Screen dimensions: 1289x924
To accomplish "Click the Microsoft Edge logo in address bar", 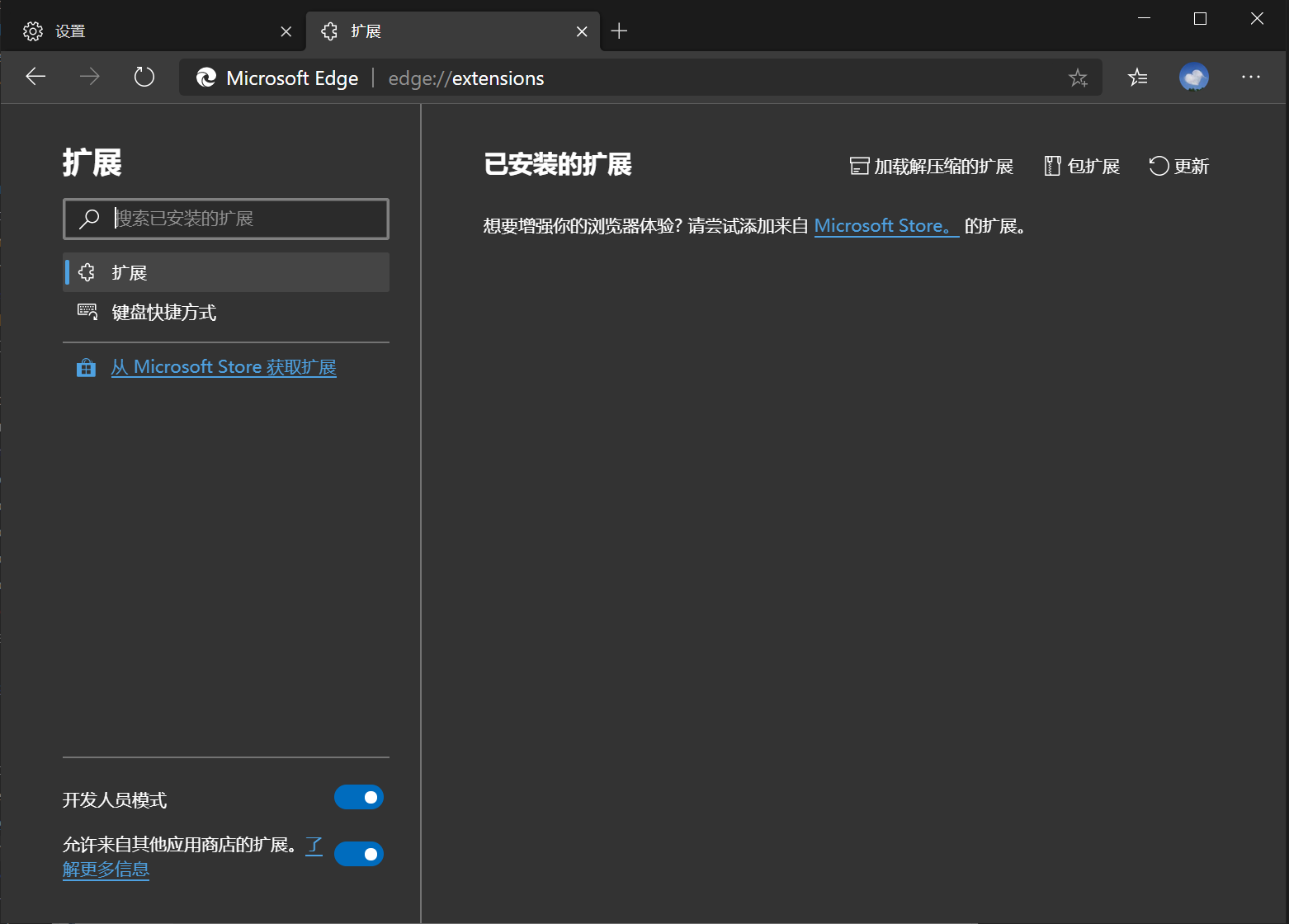I will click(x=205, y=78).
